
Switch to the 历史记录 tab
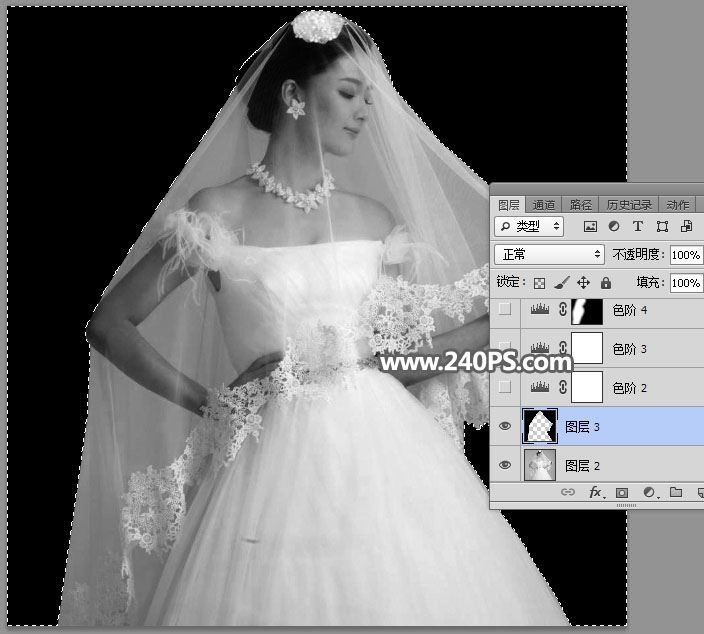tap(628, 205)
